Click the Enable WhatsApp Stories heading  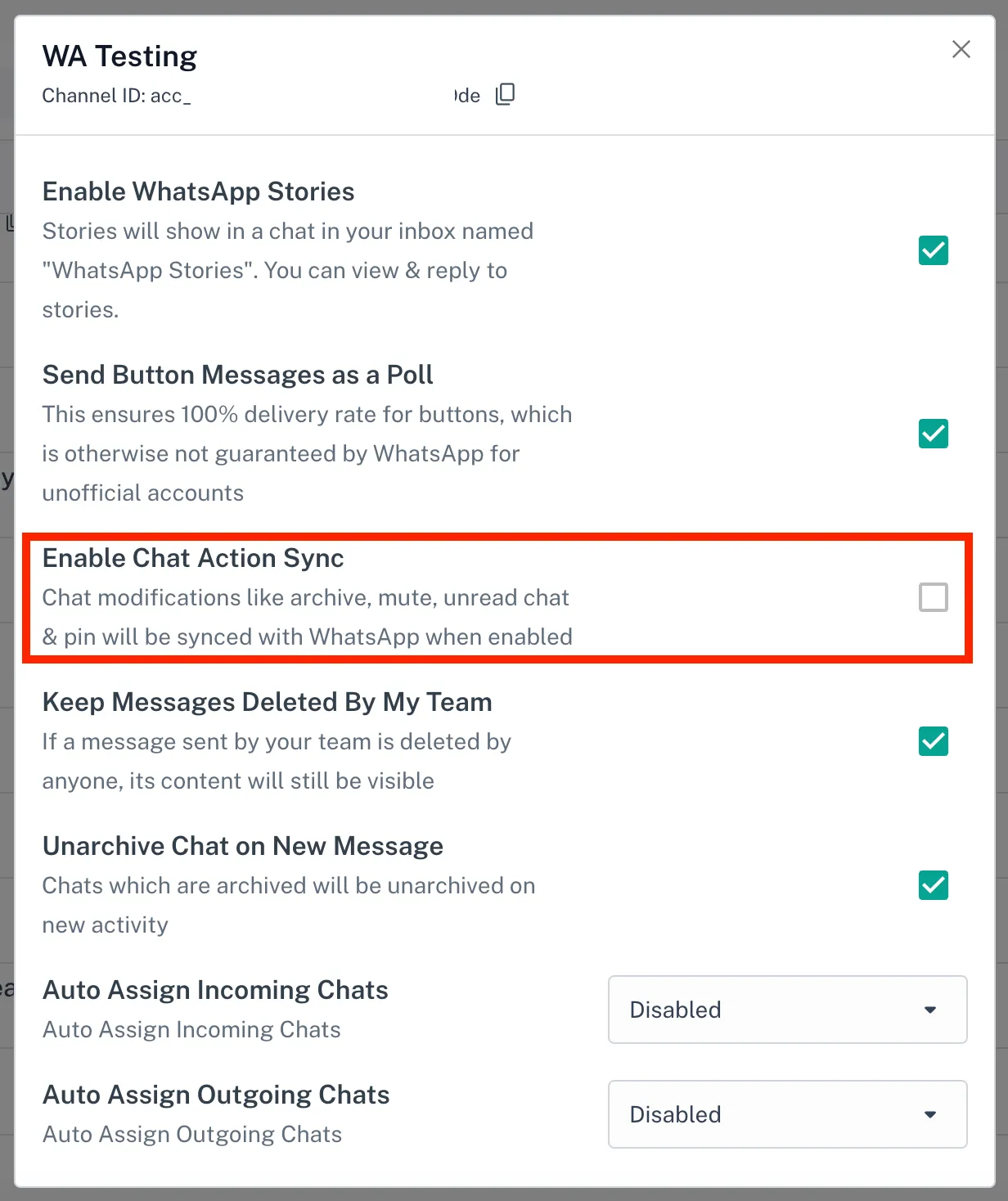click(198, 191)
